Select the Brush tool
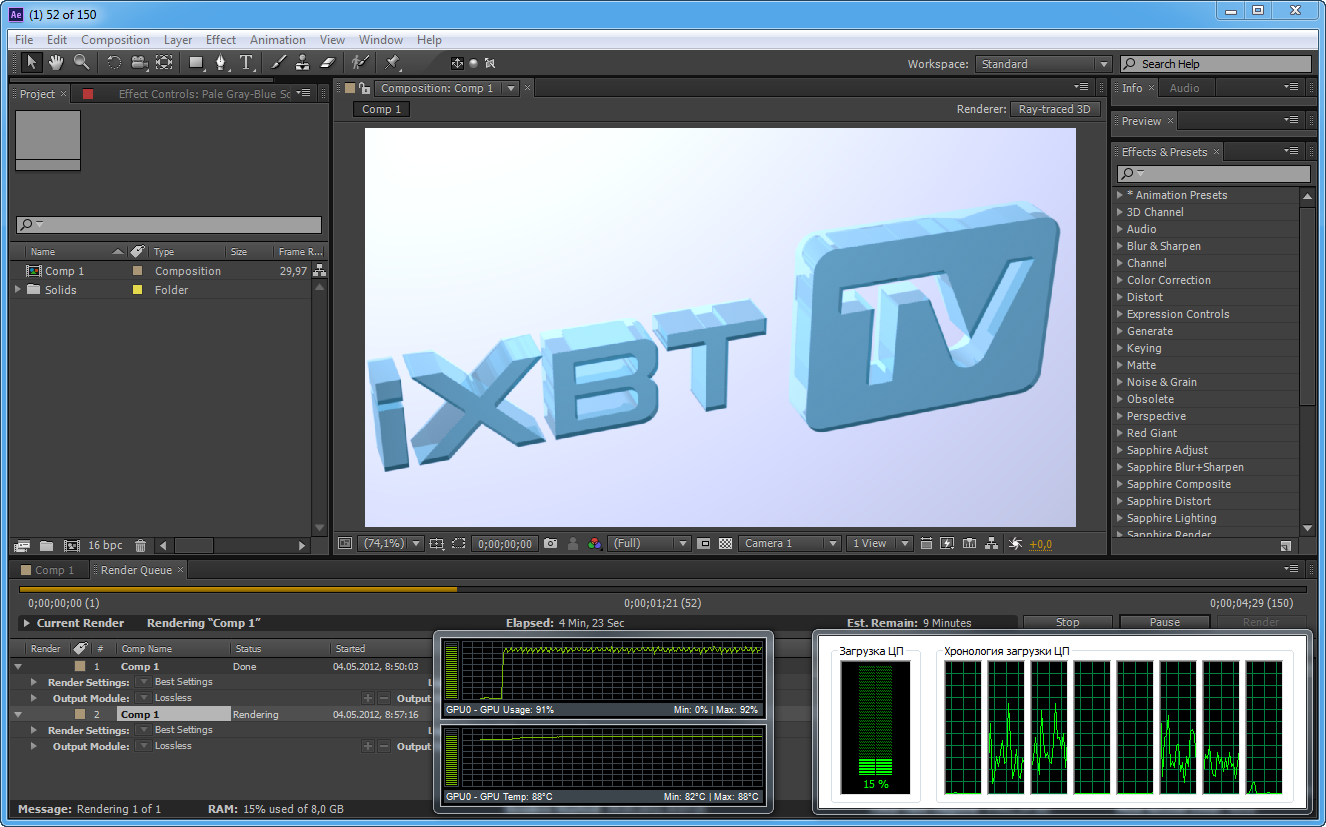This screenshot has height=827, width=1326. pos(279,63)
